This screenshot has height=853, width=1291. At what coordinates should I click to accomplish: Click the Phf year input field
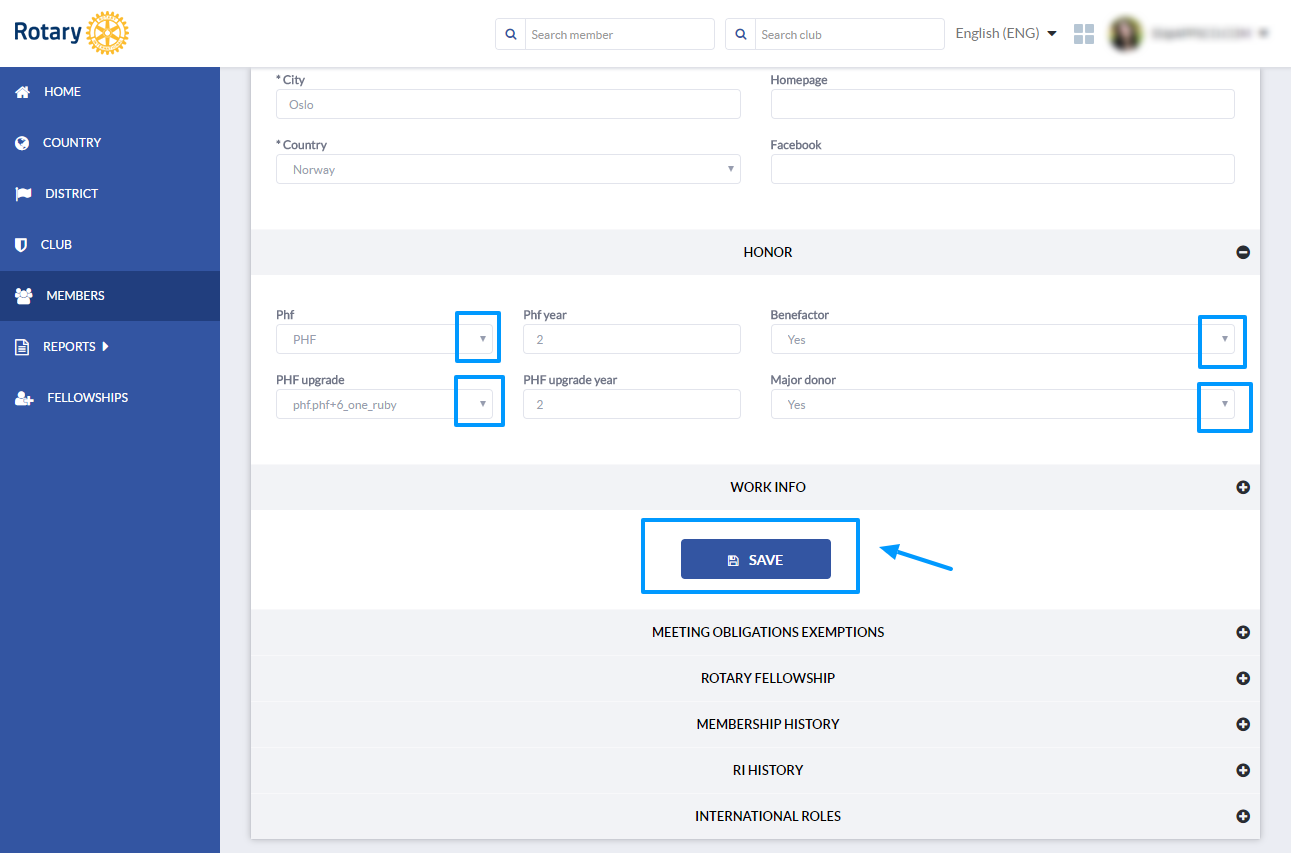pyautogui.click(x=632, y=339)
